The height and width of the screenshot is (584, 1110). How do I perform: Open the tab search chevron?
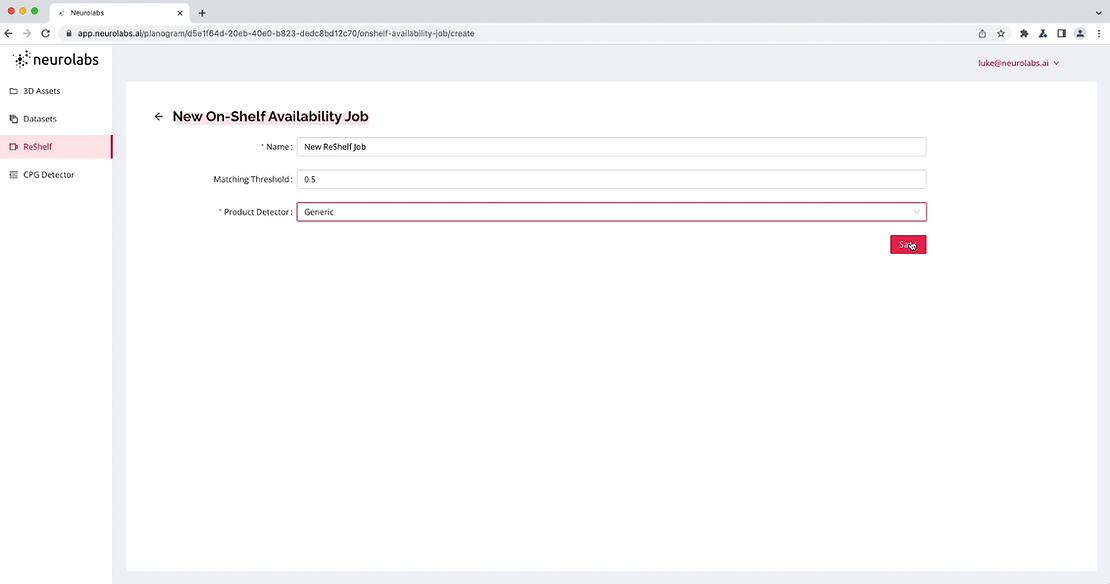pyautogui.click(x=1099, y=13)
